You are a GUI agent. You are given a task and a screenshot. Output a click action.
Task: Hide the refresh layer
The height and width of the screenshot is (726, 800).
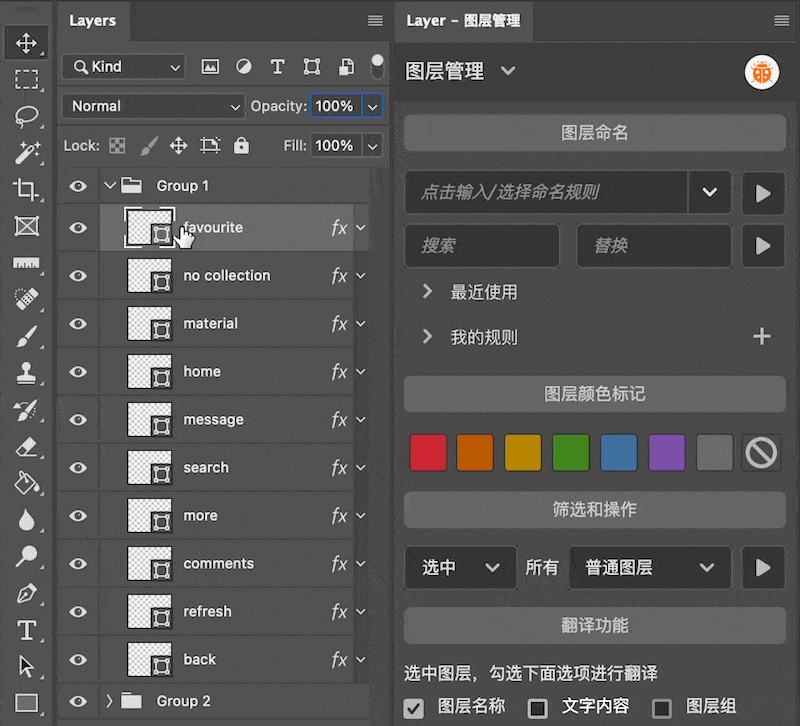pyautogui.click(x=78, y=612)
